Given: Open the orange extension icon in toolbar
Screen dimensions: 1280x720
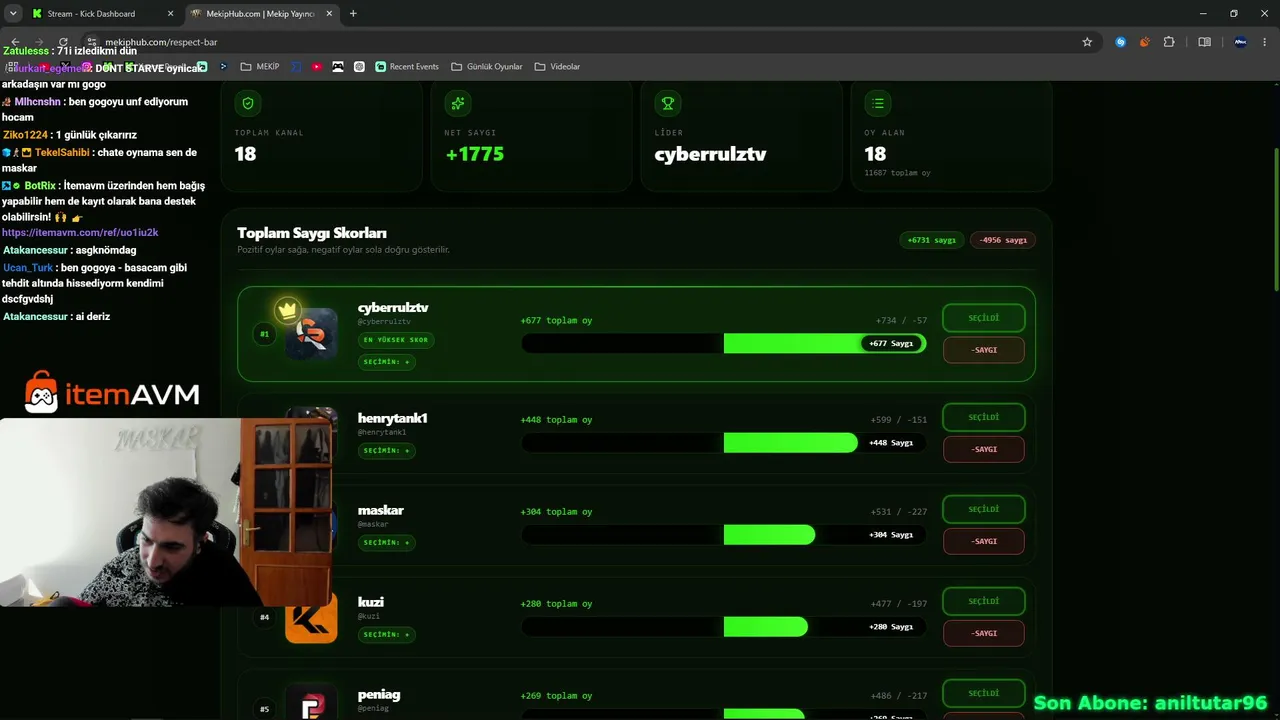Looking at the screenshot, I should point(1144,42).
